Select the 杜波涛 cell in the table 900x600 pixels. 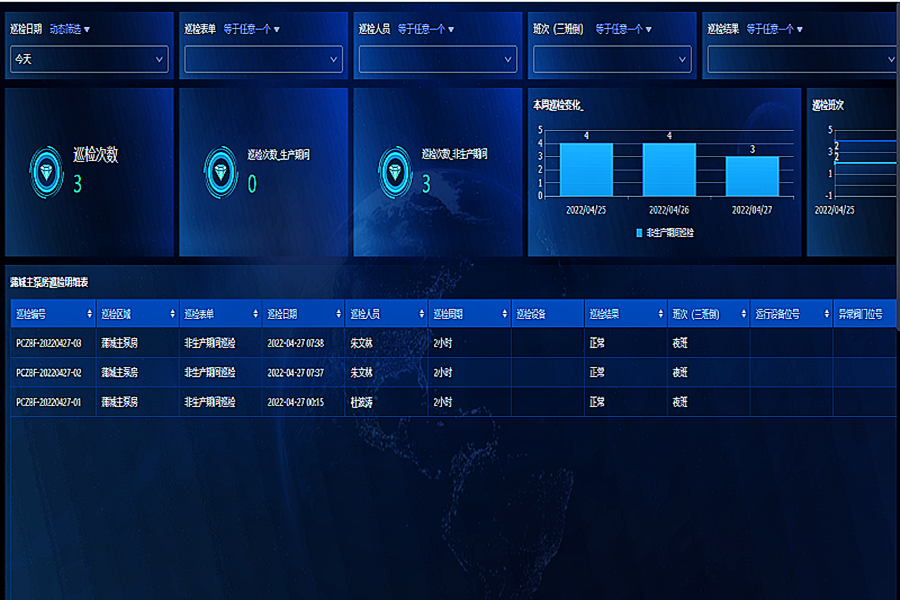click(x=361, y=402)
